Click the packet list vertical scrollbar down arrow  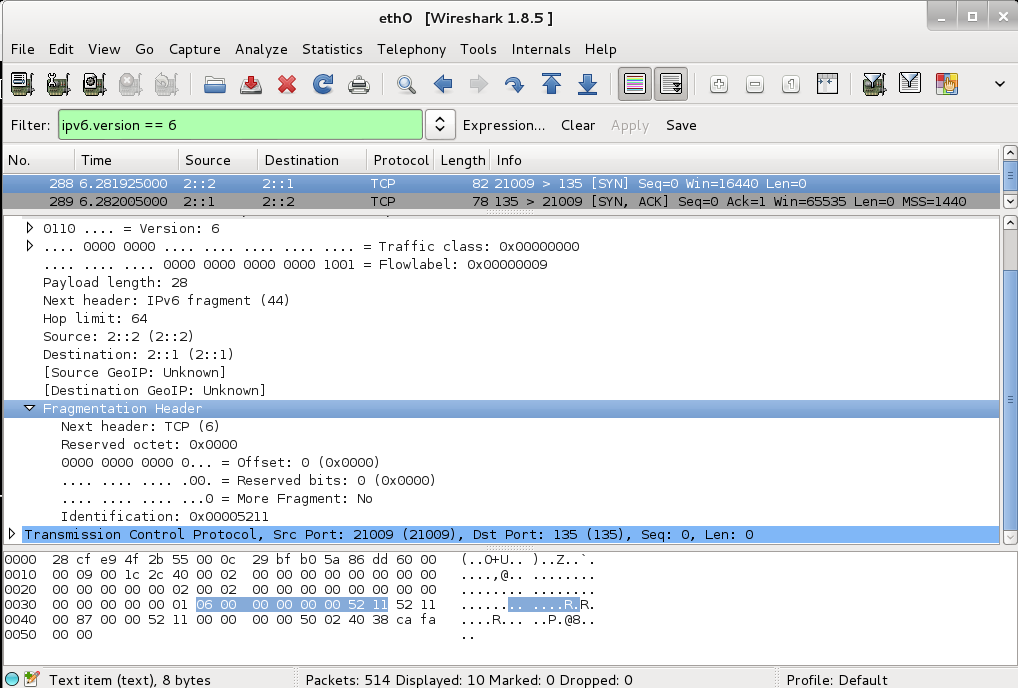click(x=1010, y=201)
